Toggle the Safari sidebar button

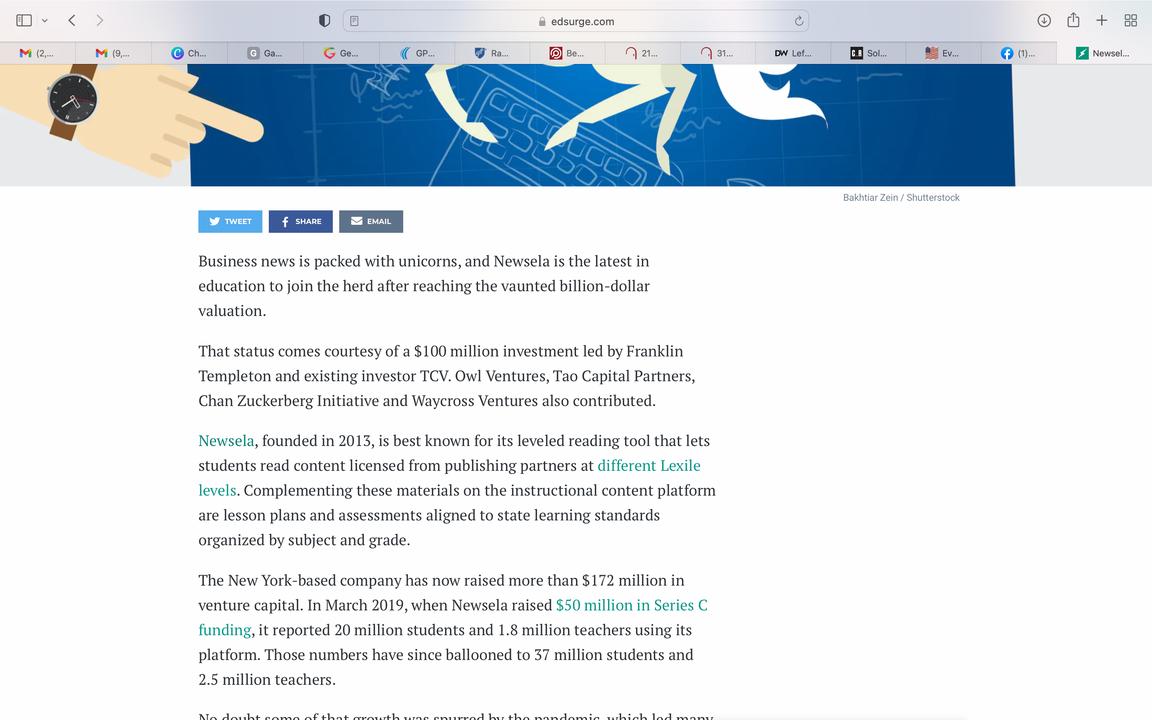[x=24, y=21]
